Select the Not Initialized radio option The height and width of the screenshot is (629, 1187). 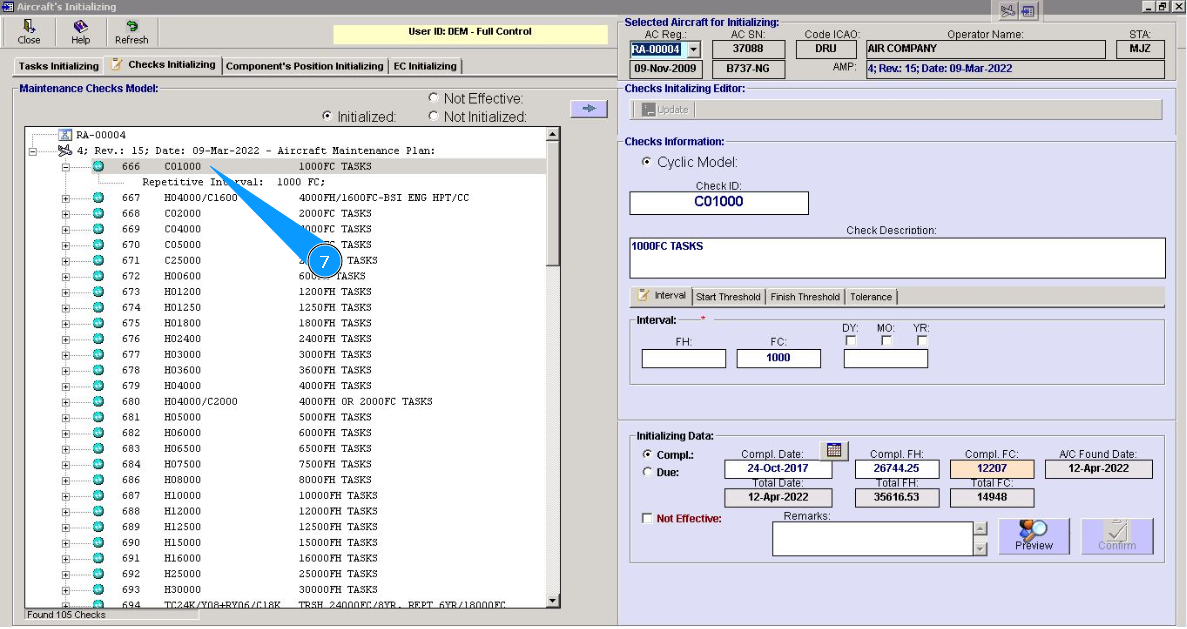[x=433, y=116]
